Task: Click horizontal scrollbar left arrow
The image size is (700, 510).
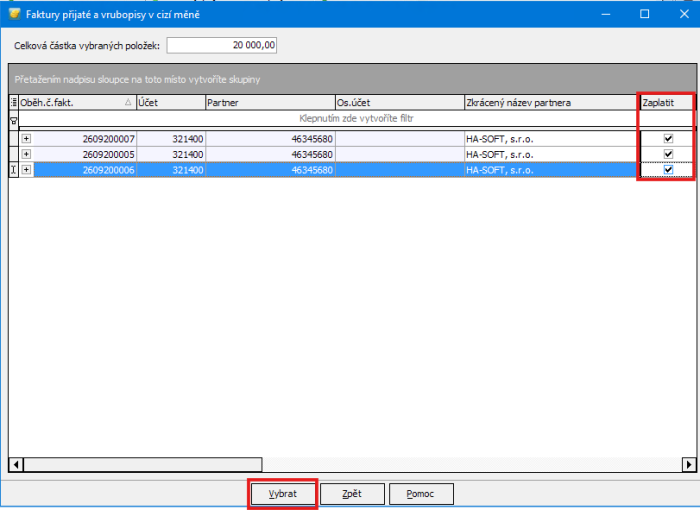Action: (15, 464)
